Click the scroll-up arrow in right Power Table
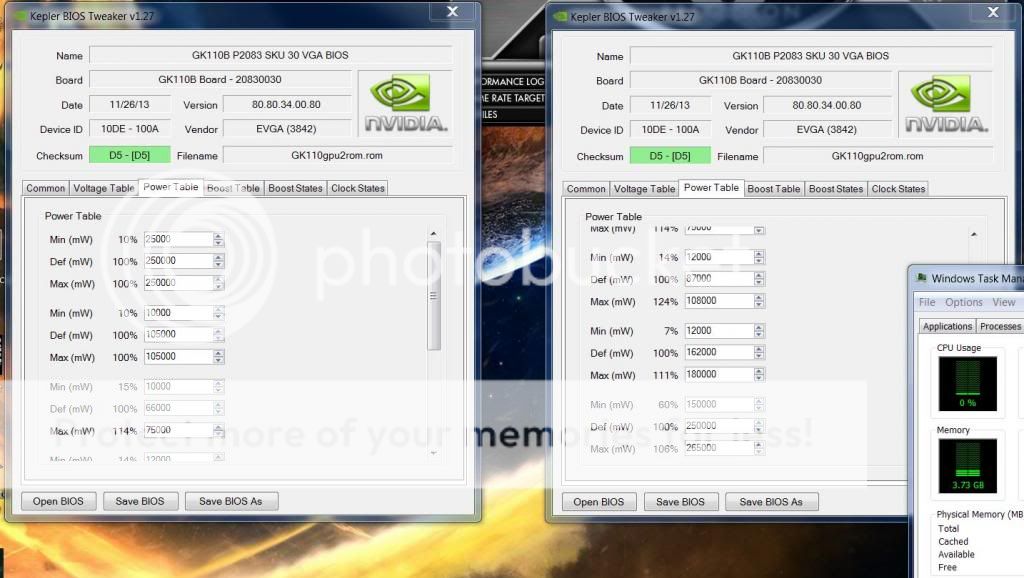Image resolution: width=1024 pixels, height=578 pixels. coord(974,234)
